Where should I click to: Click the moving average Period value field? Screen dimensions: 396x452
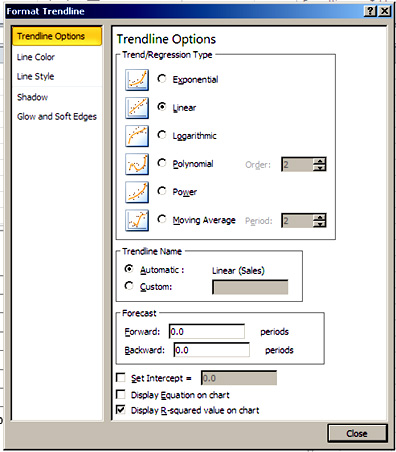point(297,221)
